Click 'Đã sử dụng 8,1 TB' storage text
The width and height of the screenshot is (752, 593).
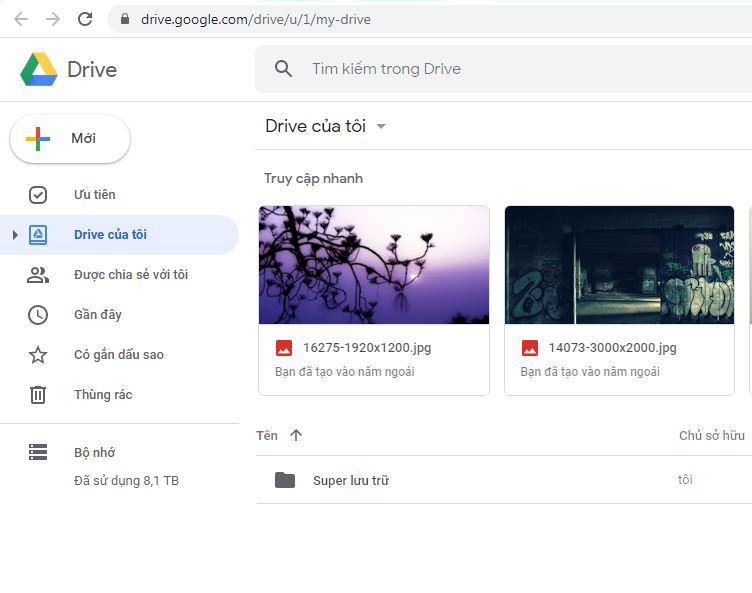pyautogui.click(x=126, y=481)
